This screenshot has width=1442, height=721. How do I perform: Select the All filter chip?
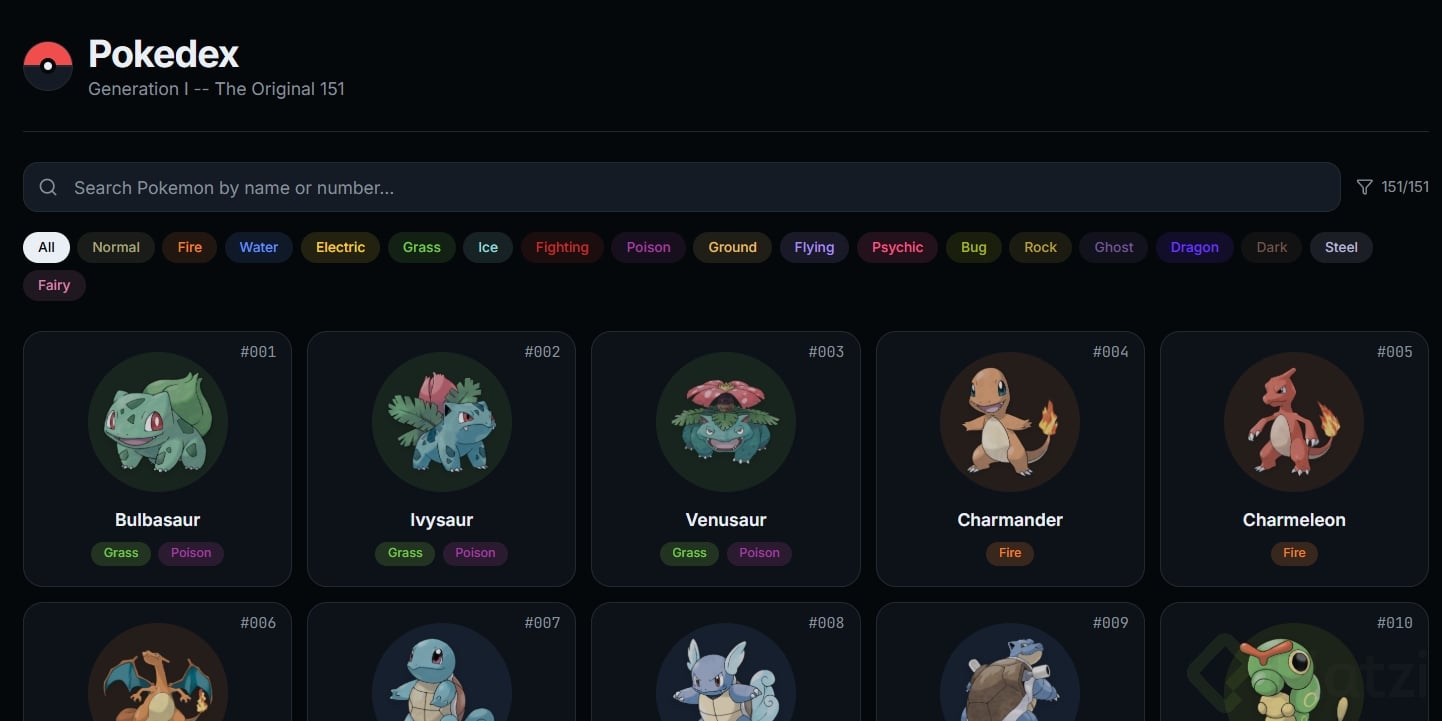click(46, 247)
